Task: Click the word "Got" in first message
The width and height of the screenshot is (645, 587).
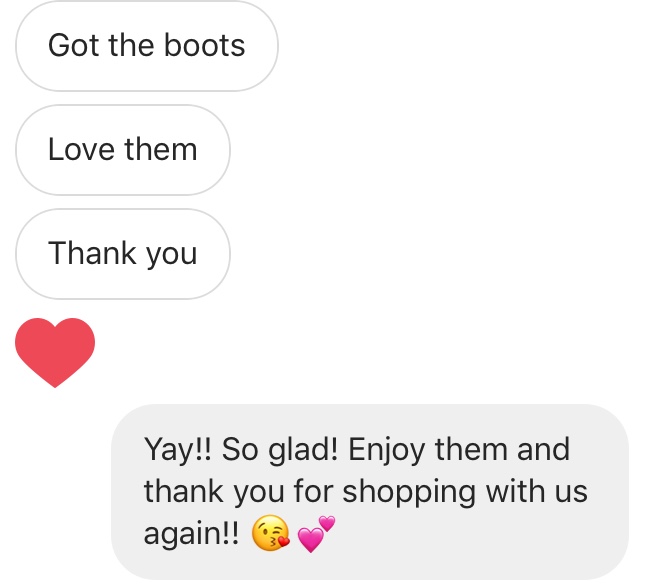Action: pyautogui.click(x=74, y=45)
